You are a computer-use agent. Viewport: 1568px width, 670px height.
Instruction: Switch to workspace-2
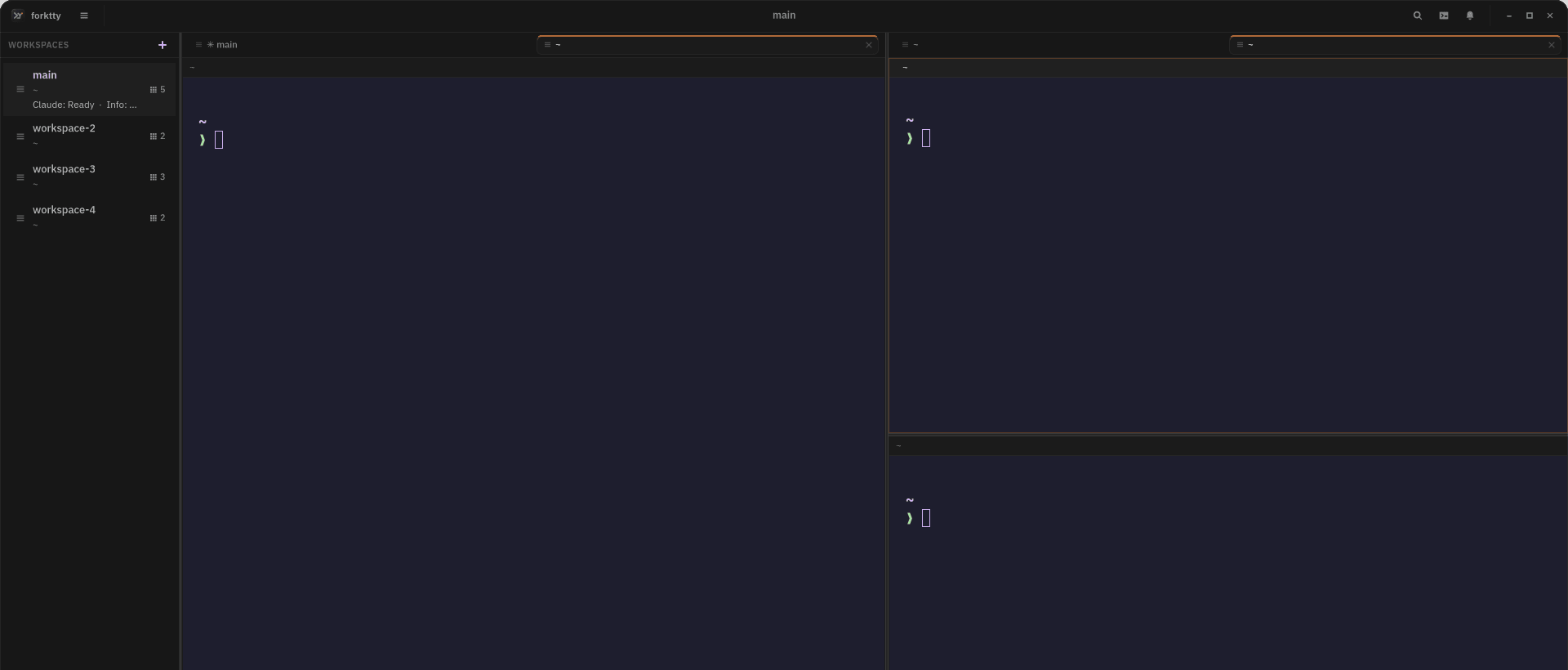89,136
